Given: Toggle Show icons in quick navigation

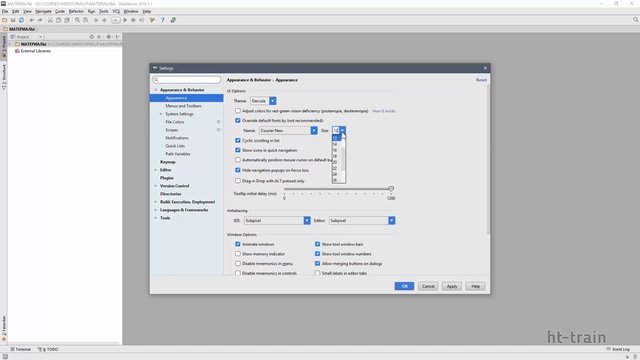Looking at the screenshot, I should pos(238,150).
